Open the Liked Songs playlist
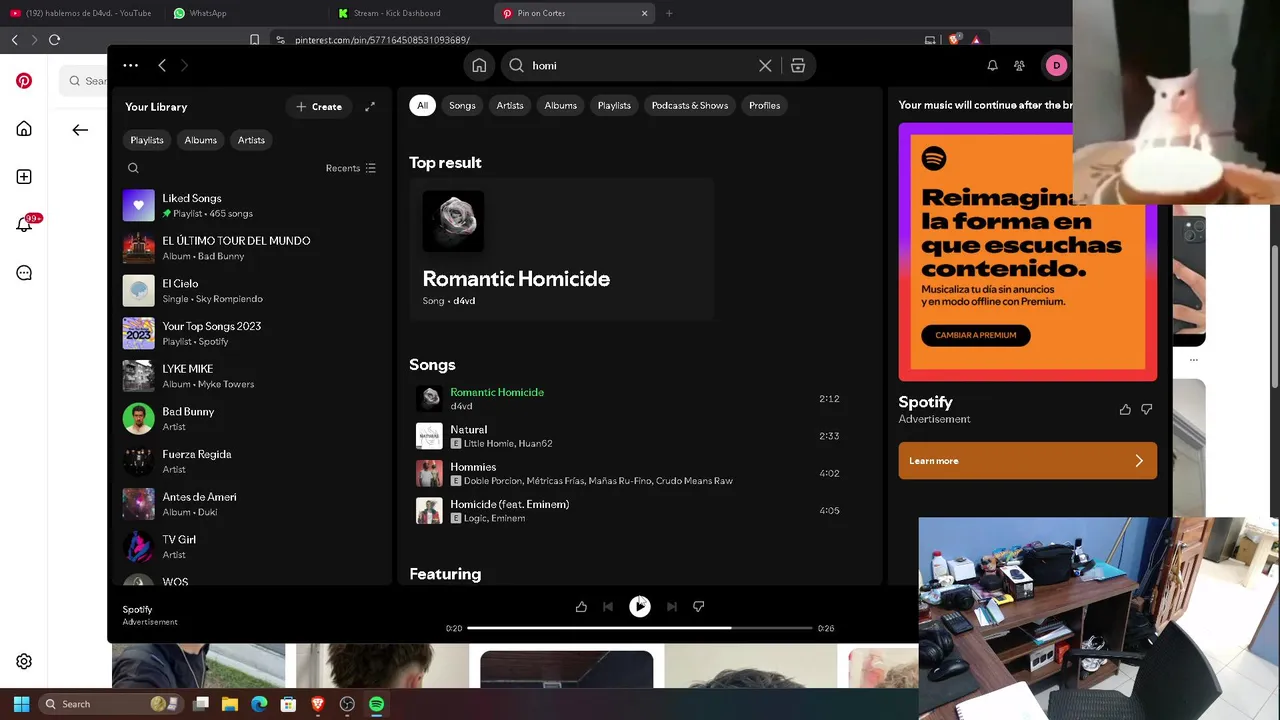The width and height of the screenshot is (1280, 720). point(250,205)
